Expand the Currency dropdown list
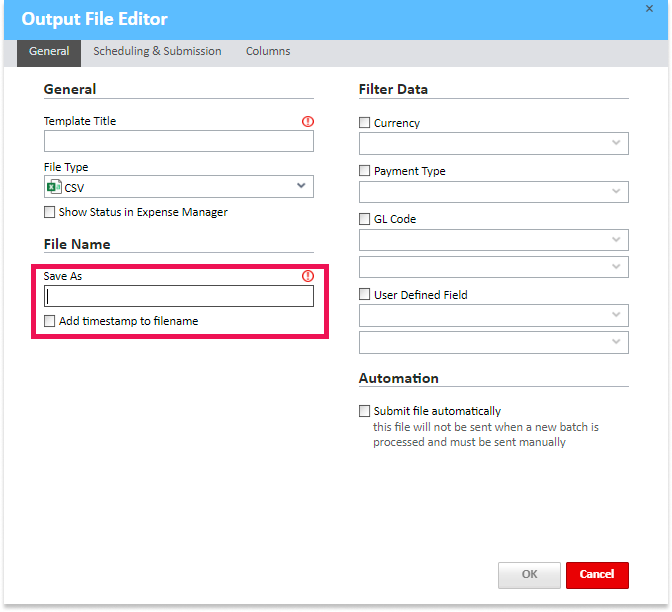The width and height of the screenshot is (672, 612). coord(616,143)
